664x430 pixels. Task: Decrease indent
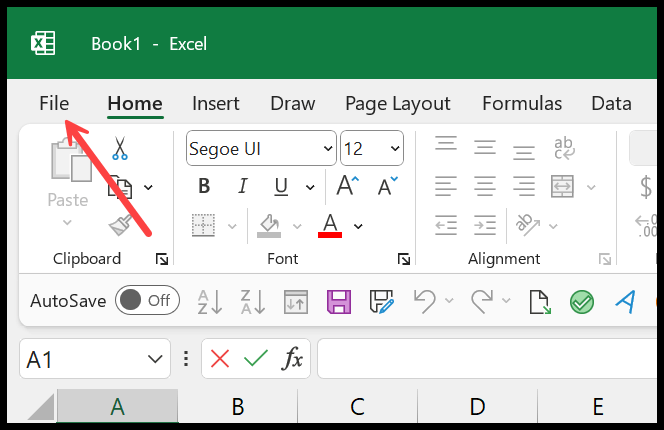pyautogui.click(x=446, y=225)
